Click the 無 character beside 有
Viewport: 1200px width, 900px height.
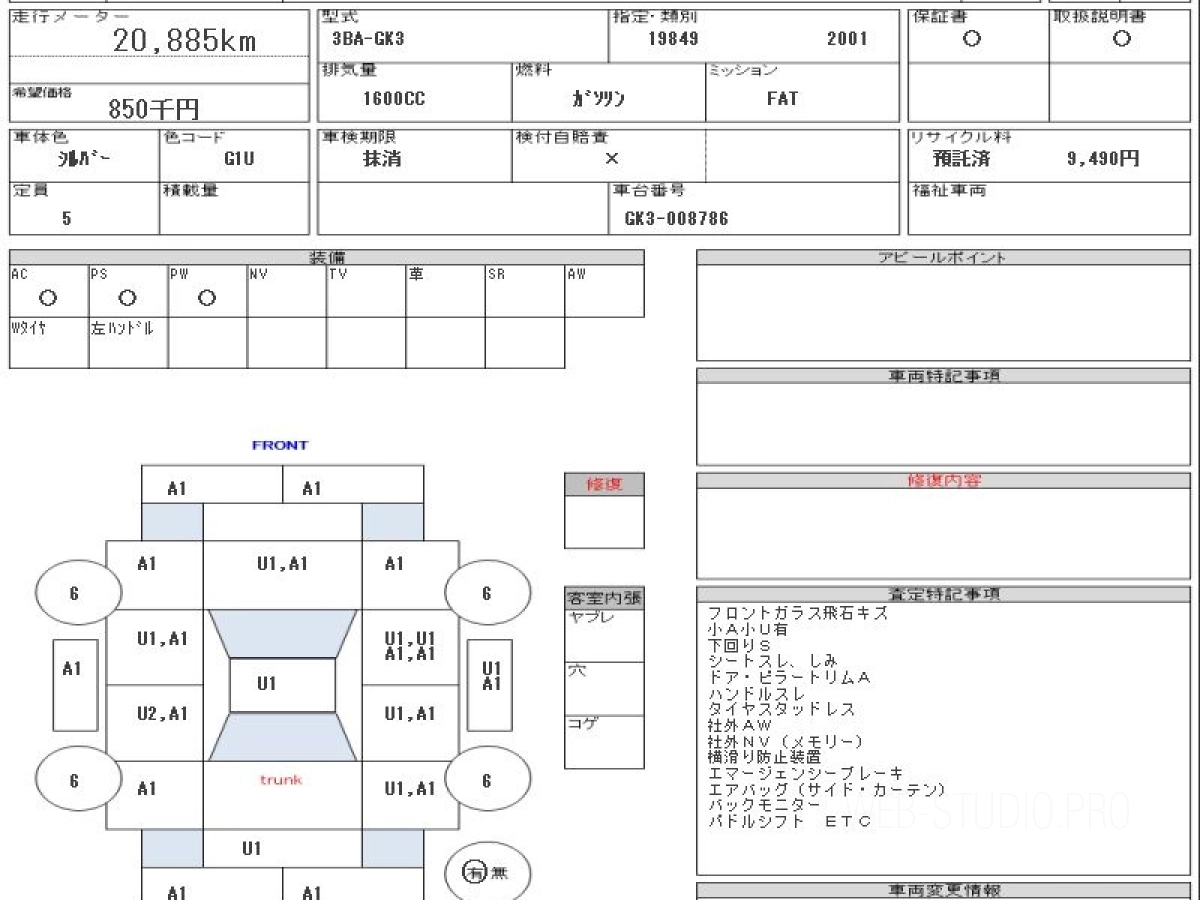tap(499, 872)
